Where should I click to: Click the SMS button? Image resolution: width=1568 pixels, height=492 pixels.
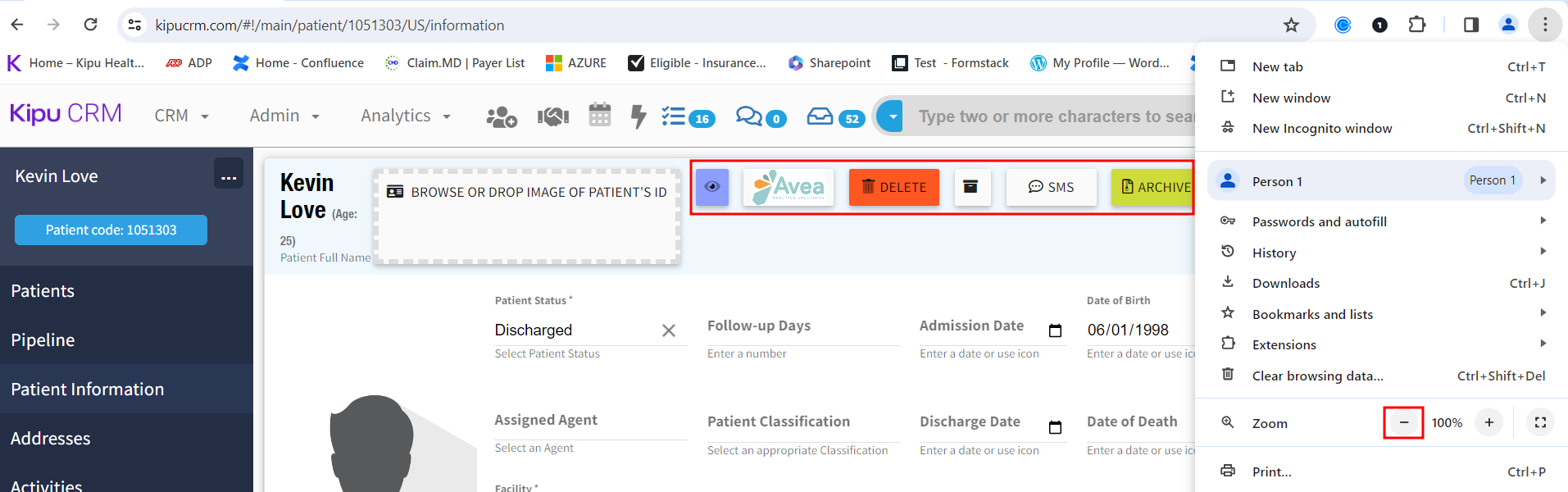pyautogui.click(x=1051, y=187)
